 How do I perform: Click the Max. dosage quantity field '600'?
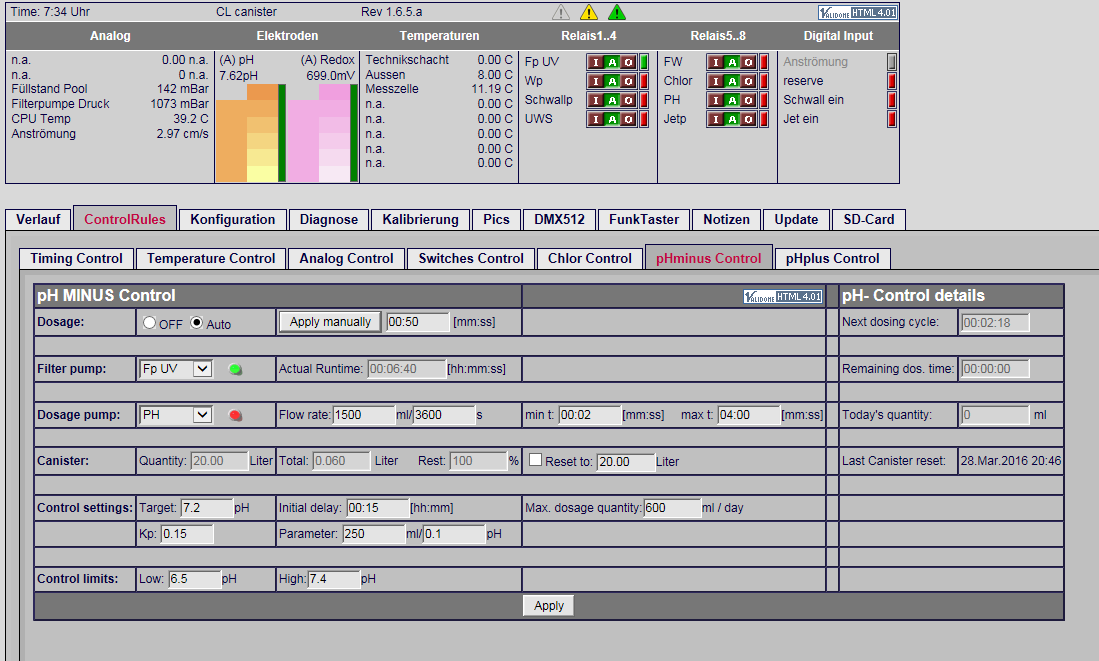pos(671,508)
